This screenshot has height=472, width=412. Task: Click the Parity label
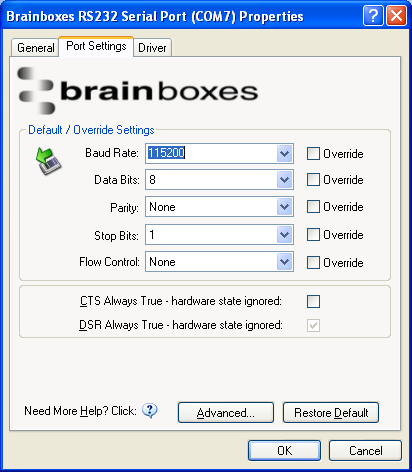(x=124, y=208)
